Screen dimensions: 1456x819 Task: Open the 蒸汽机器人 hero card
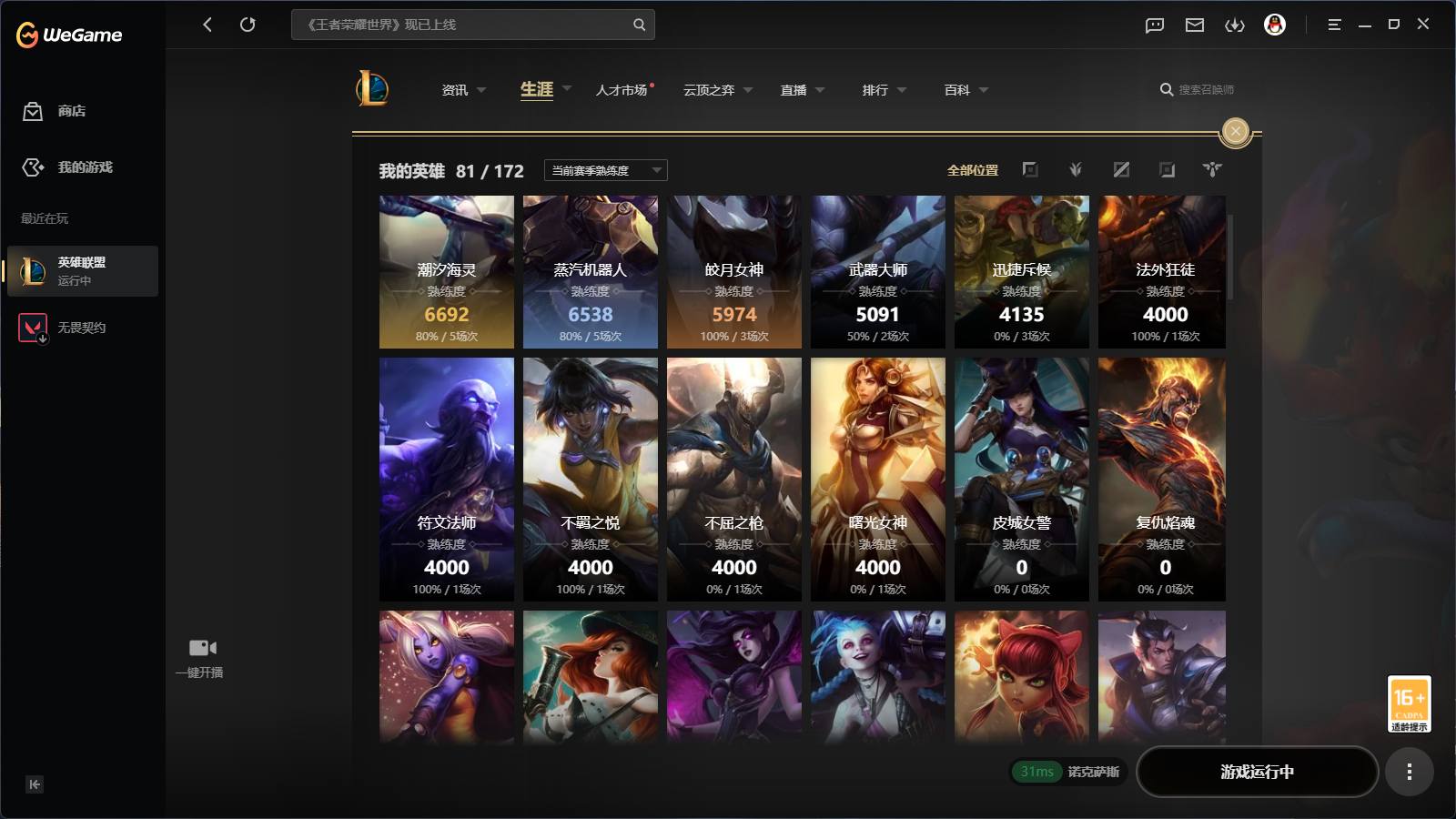click(x=591, y=272)
